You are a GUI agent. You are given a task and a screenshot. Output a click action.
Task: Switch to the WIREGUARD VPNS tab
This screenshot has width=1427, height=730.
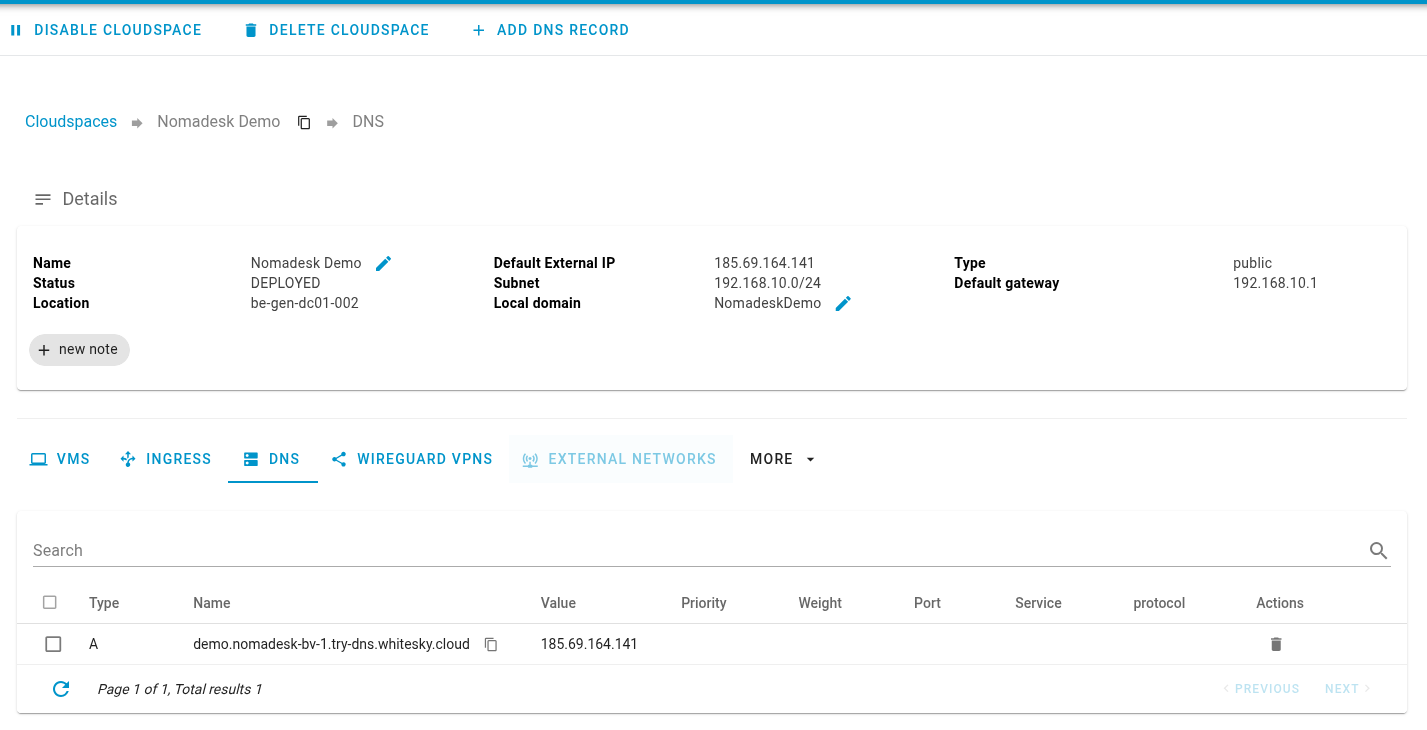point(411,459)
